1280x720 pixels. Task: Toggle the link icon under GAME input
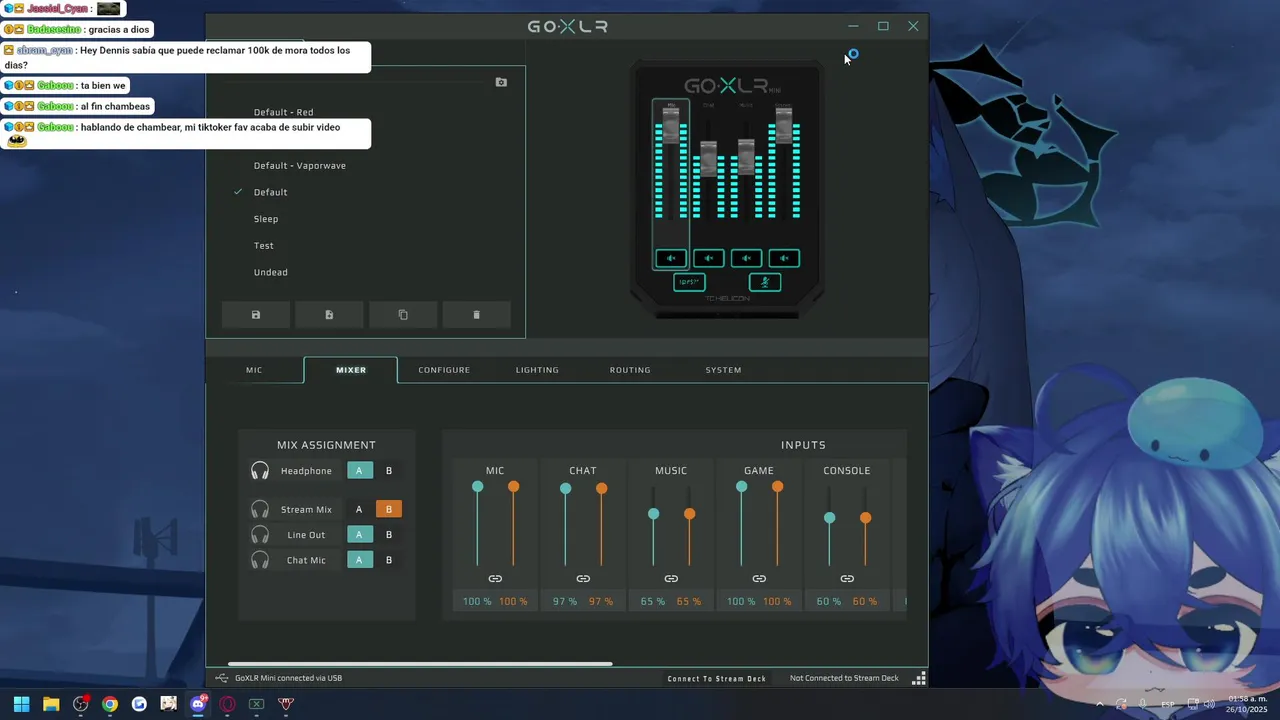click(x=759, y=579)
